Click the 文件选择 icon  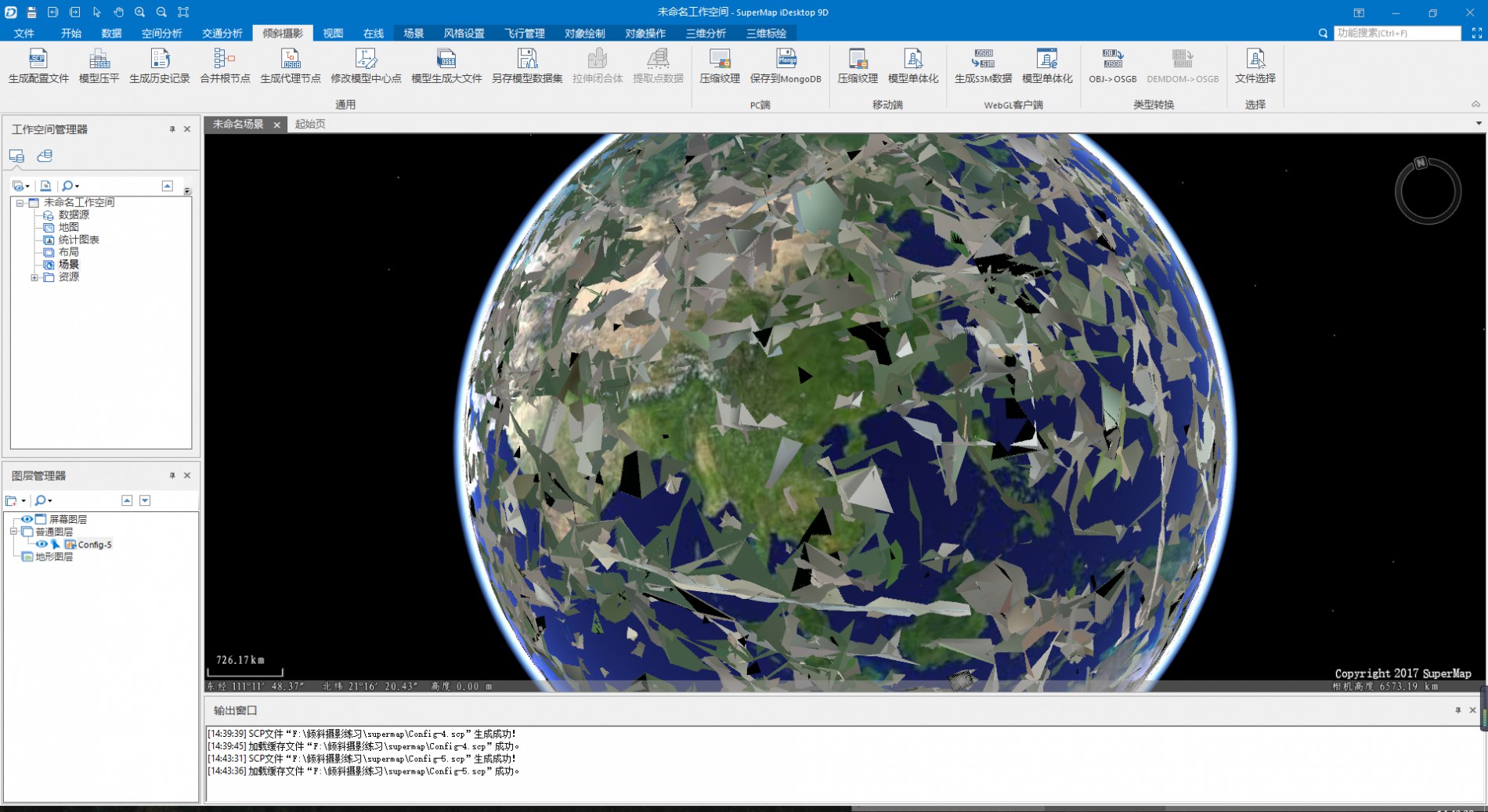pyautogui.click(x=1255, y=59)
